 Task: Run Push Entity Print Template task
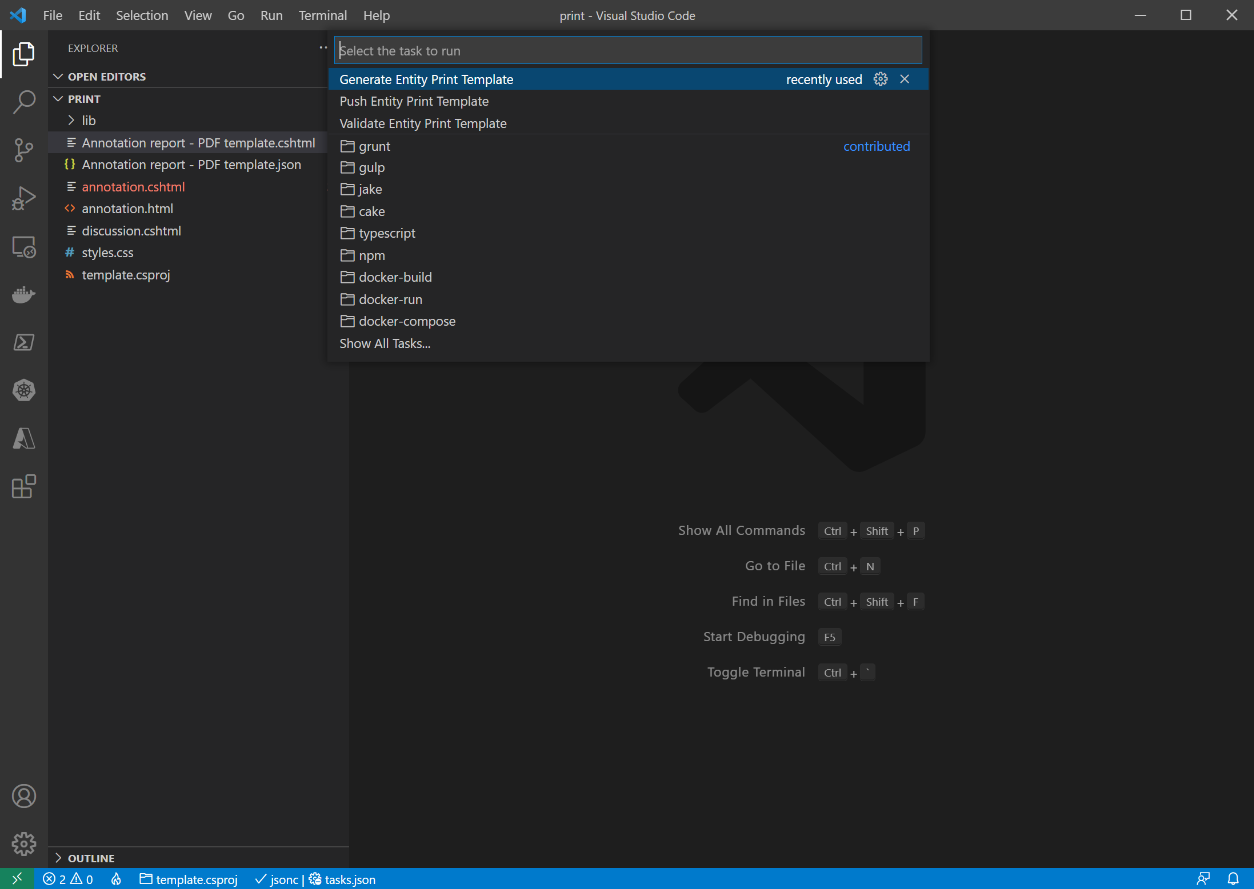629,101
